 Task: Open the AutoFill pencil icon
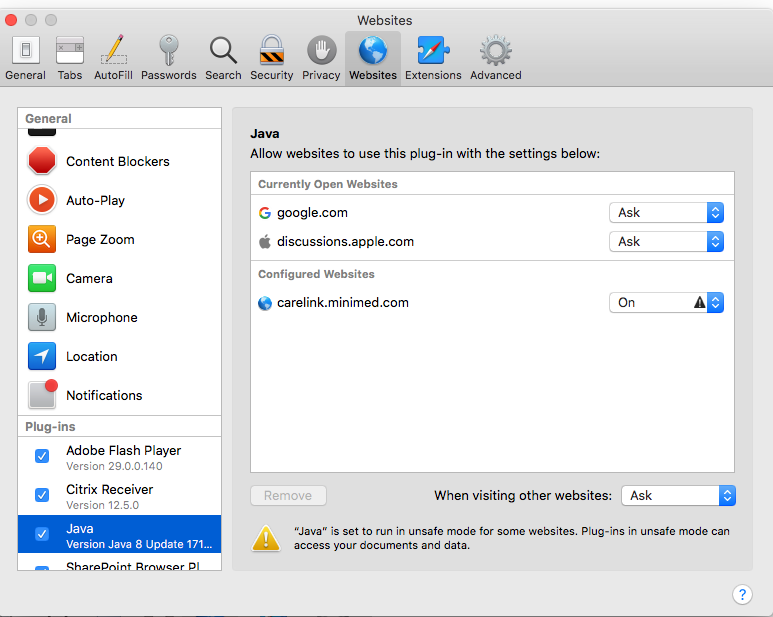[114, 50]
